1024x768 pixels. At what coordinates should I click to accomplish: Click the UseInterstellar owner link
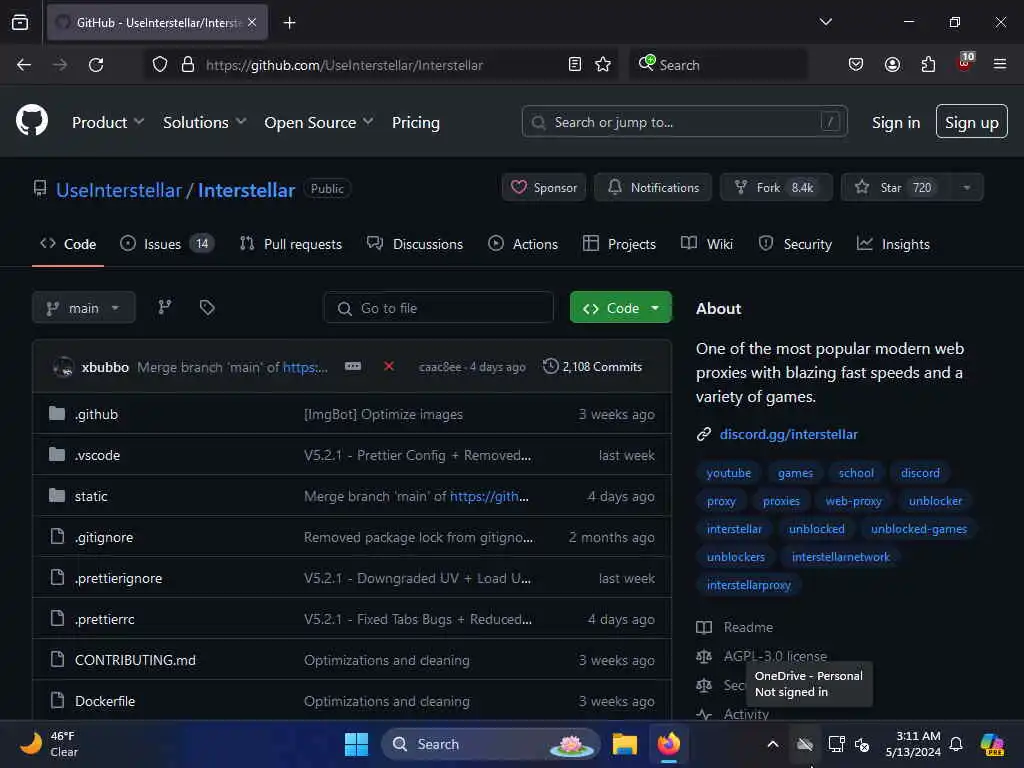pyautogui.click(x=119, y=190)
